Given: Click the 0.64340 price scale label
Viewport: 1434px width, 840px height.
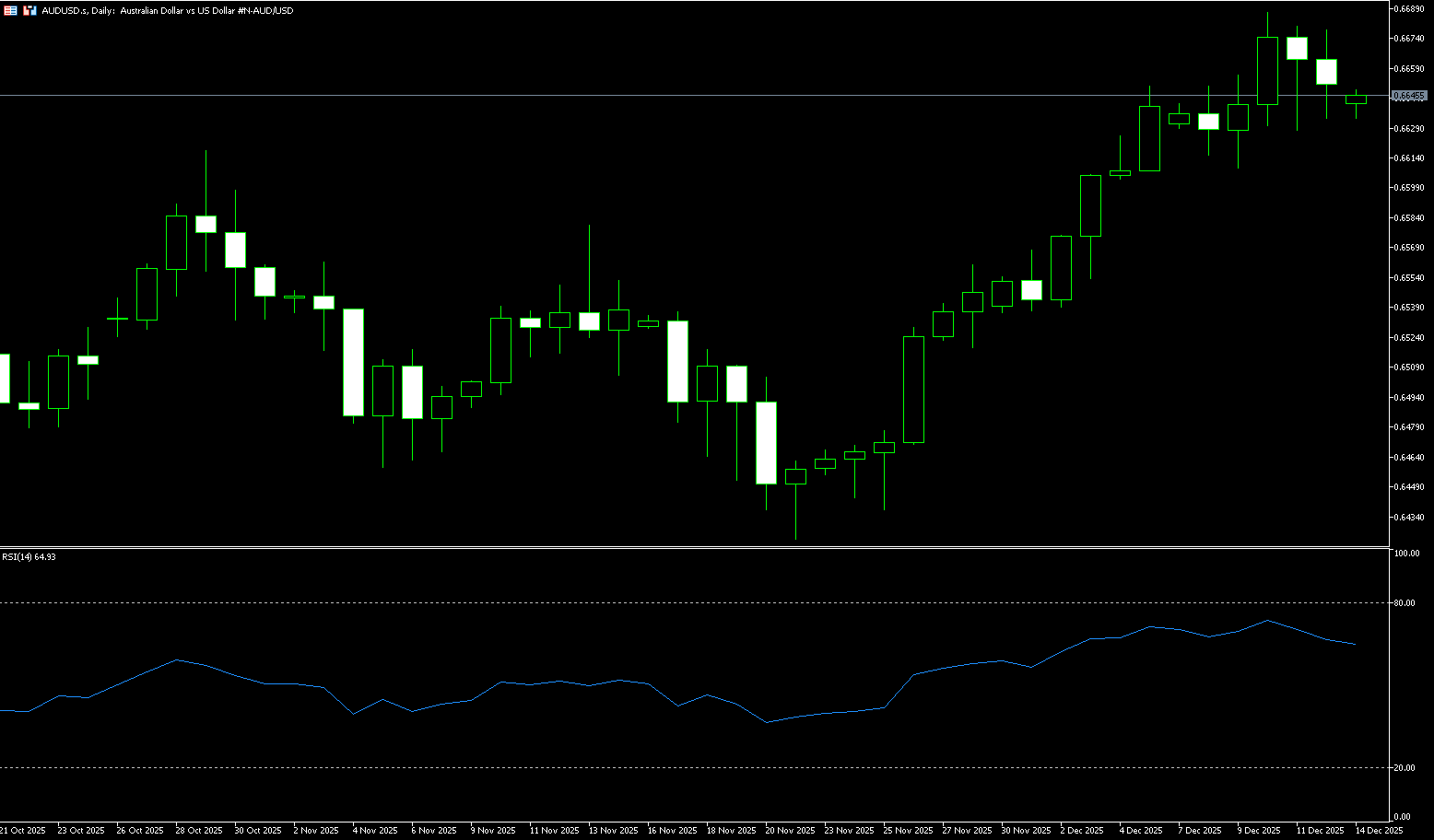Looking at the screenshot, I should click(x=1410, y=518).
